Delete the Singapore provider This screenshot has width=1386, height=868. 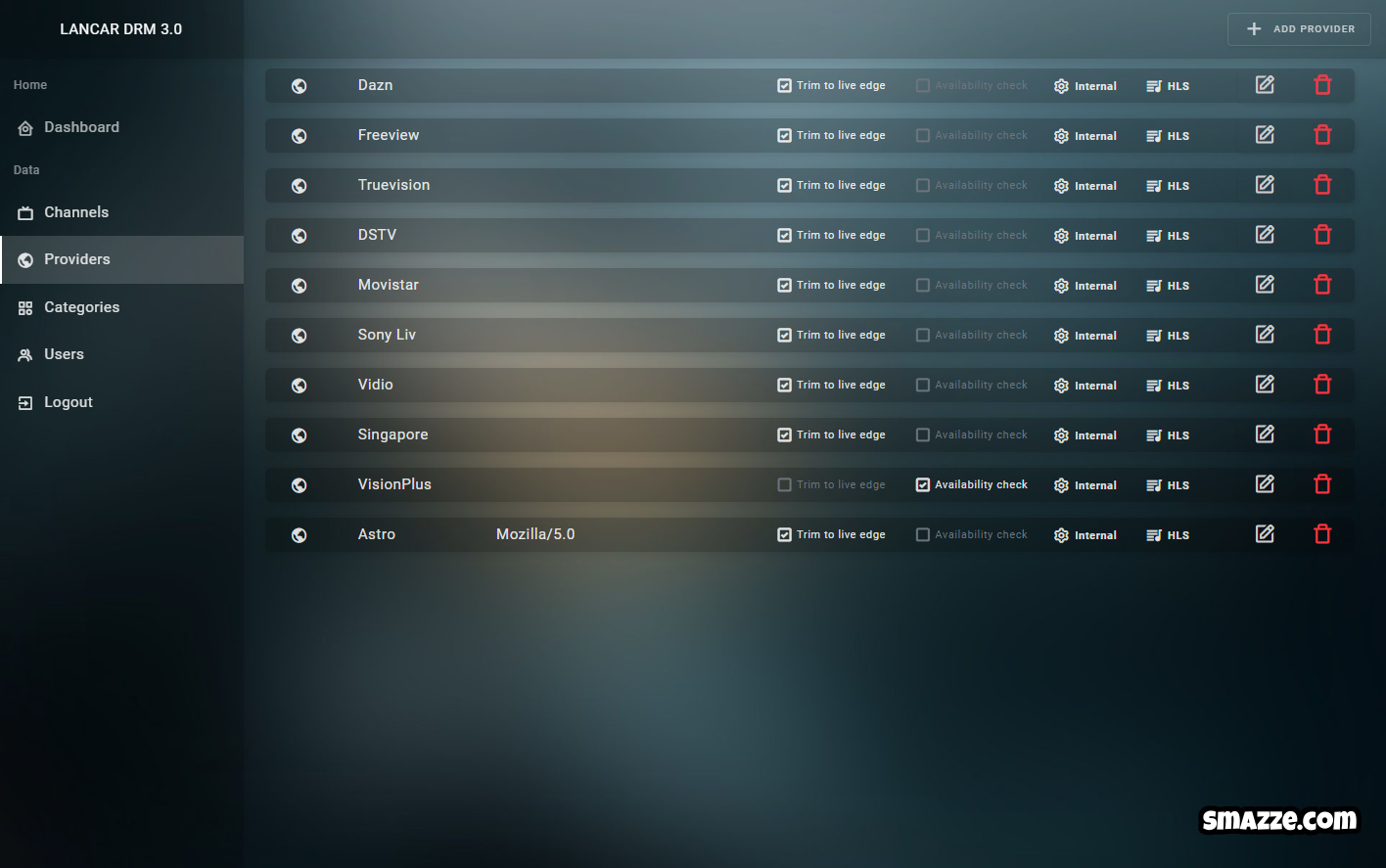1322,434
